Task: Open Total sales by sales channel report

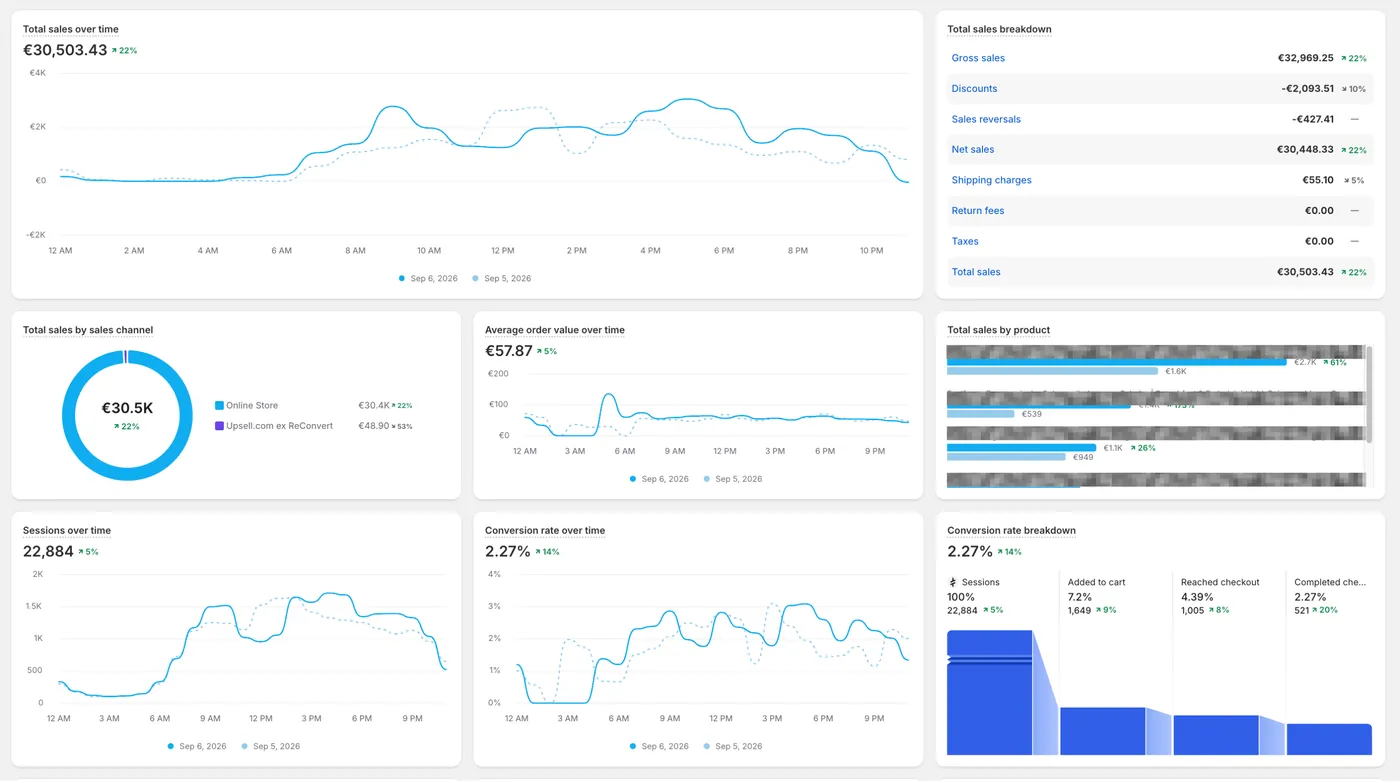Action: click(88, 330)
